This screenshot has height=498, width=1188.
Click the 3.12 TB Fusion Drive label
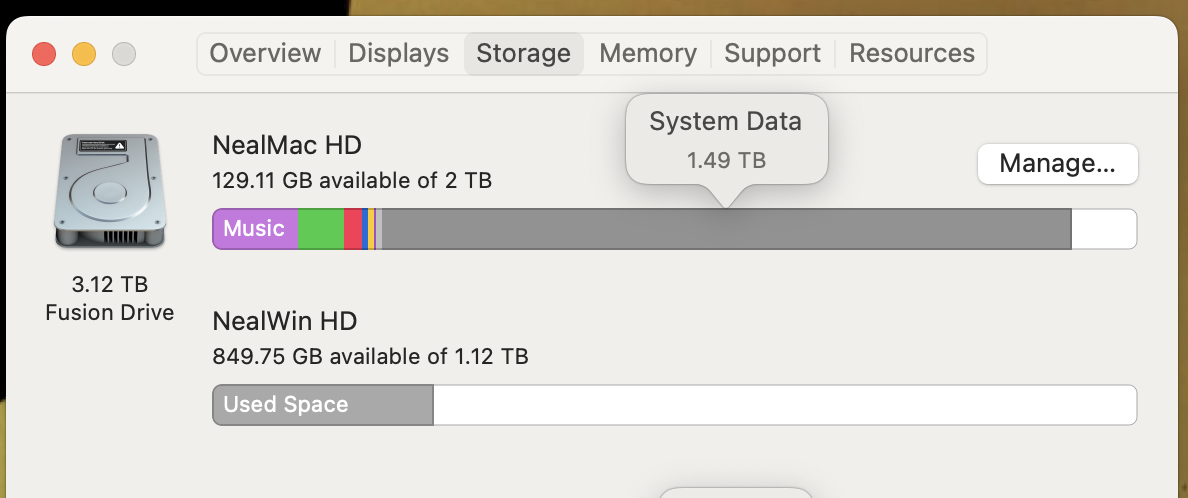click(x=109, y=298)
